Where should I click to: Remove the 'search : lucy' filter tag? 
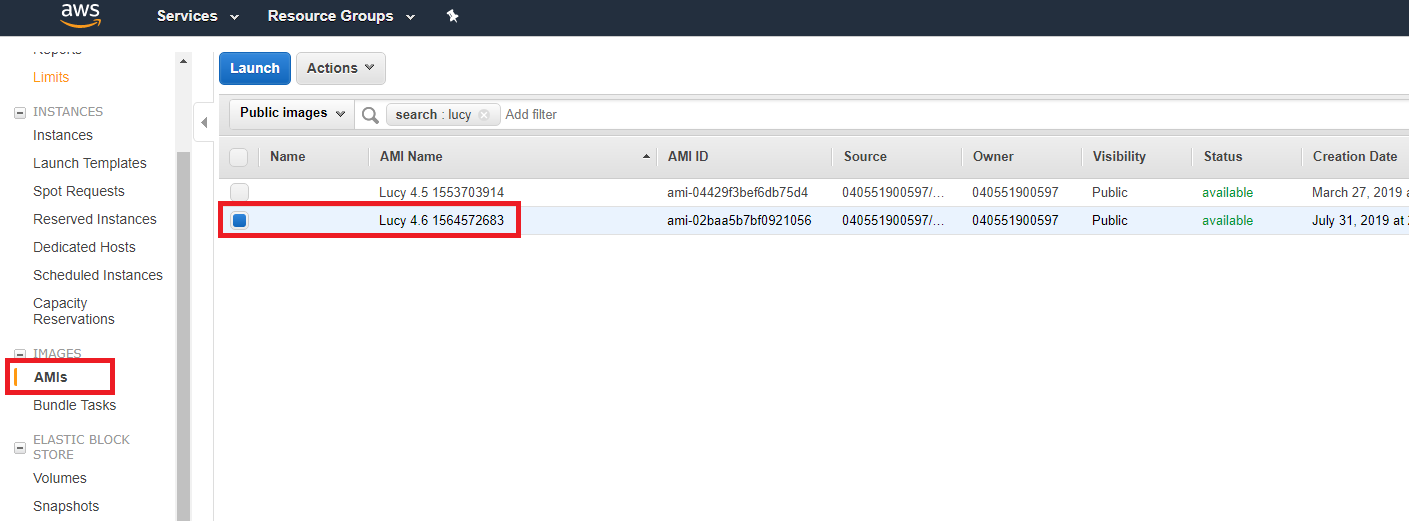point(484,115)
